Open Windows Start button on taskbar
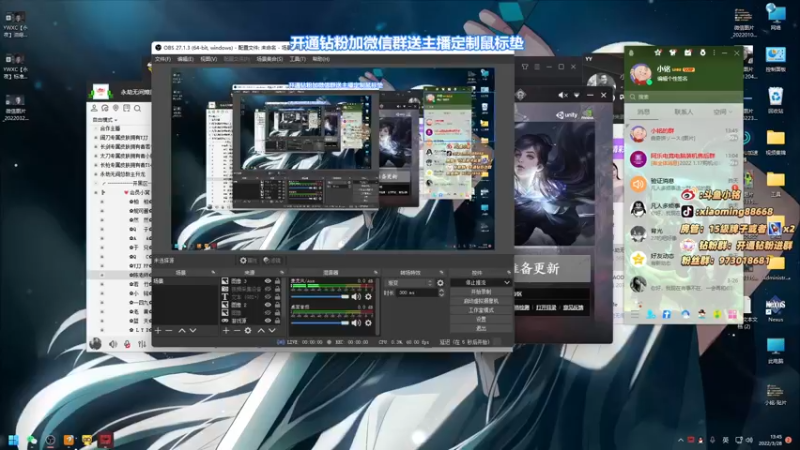800x450 pixels. [x=14, y=440]
